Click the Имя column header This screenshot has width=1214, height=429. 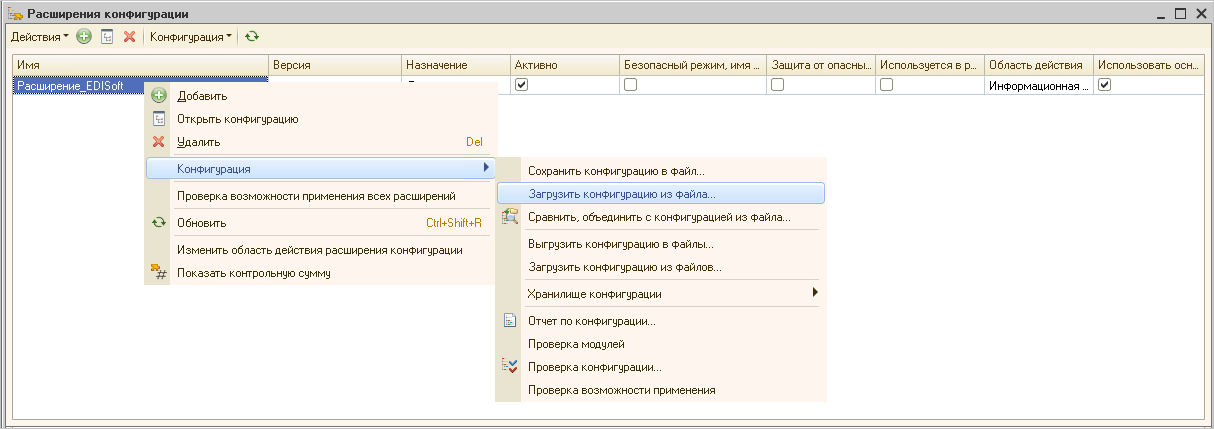tap(140, 65)
